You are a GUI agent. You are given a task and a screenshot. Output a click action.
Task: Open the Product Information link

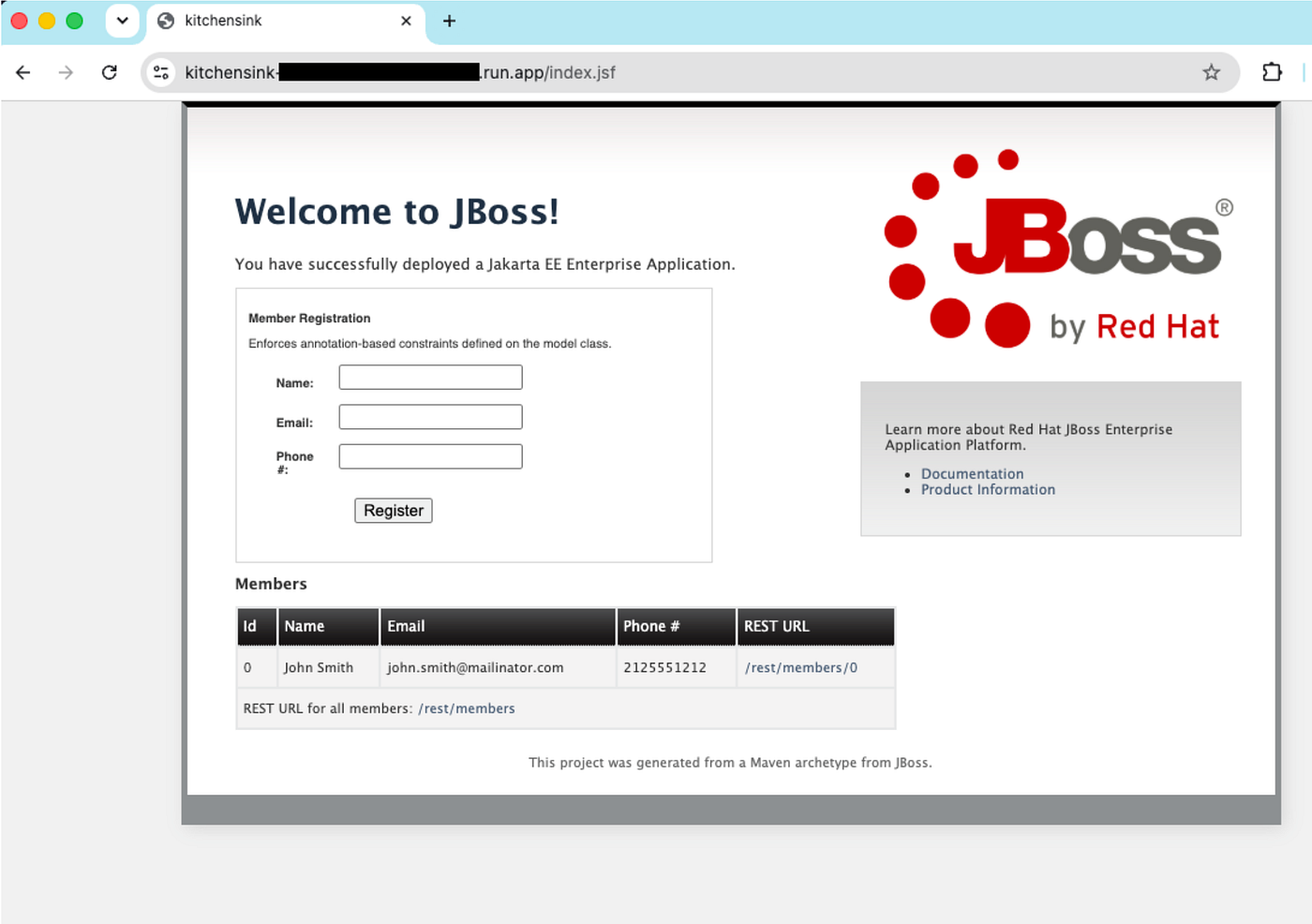[988, 489]
